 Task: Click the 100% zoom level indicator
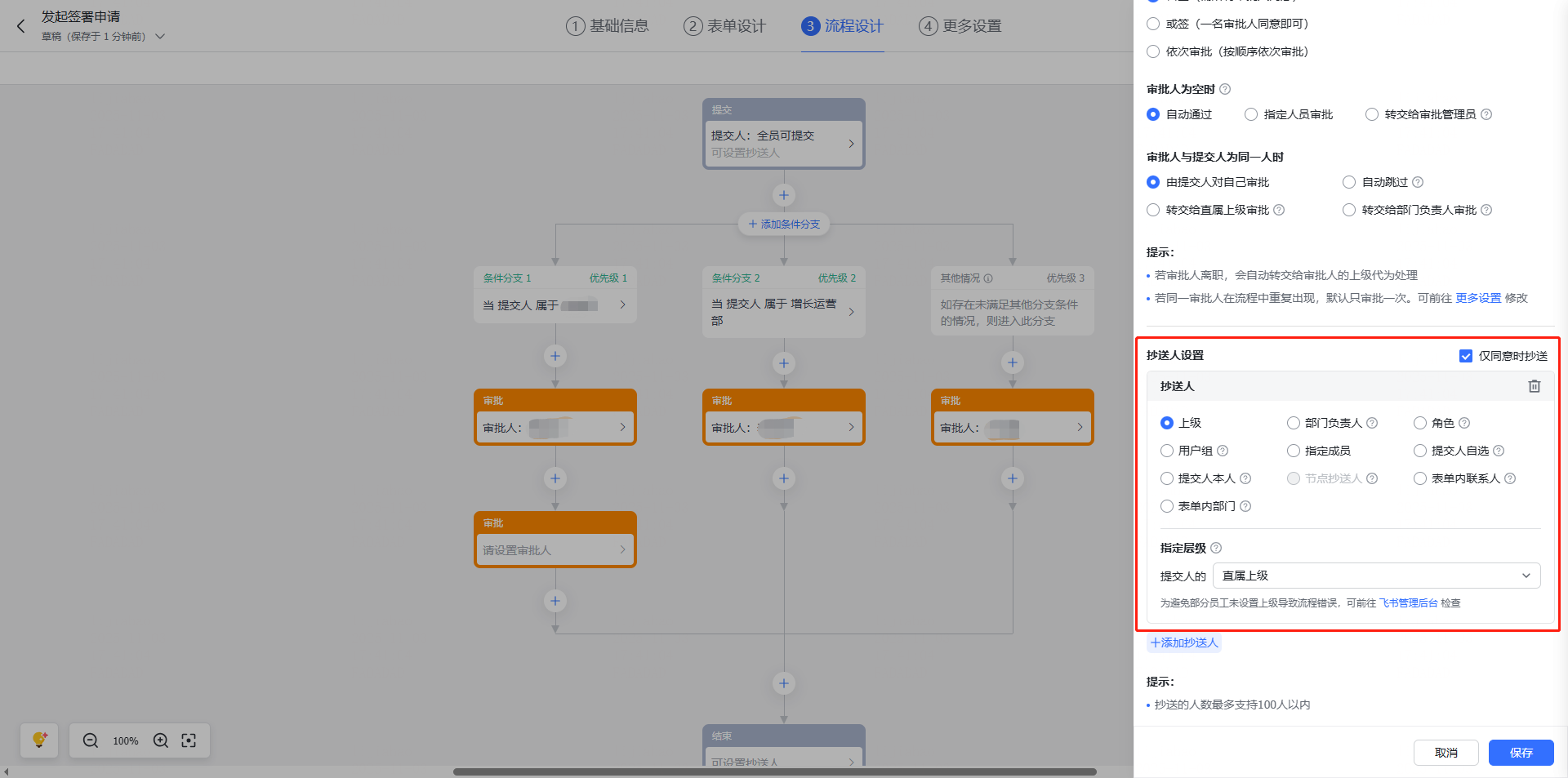click(126, 740)
